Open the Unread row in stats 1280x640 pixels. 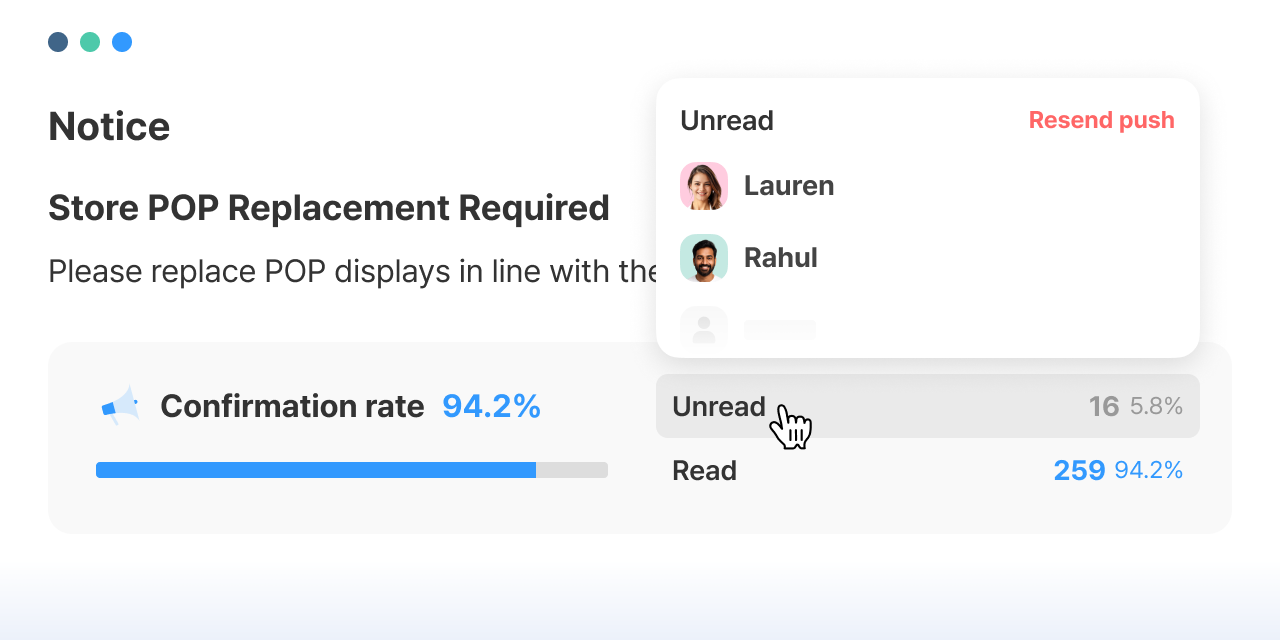pyautogui.click(x=928, y=406)
